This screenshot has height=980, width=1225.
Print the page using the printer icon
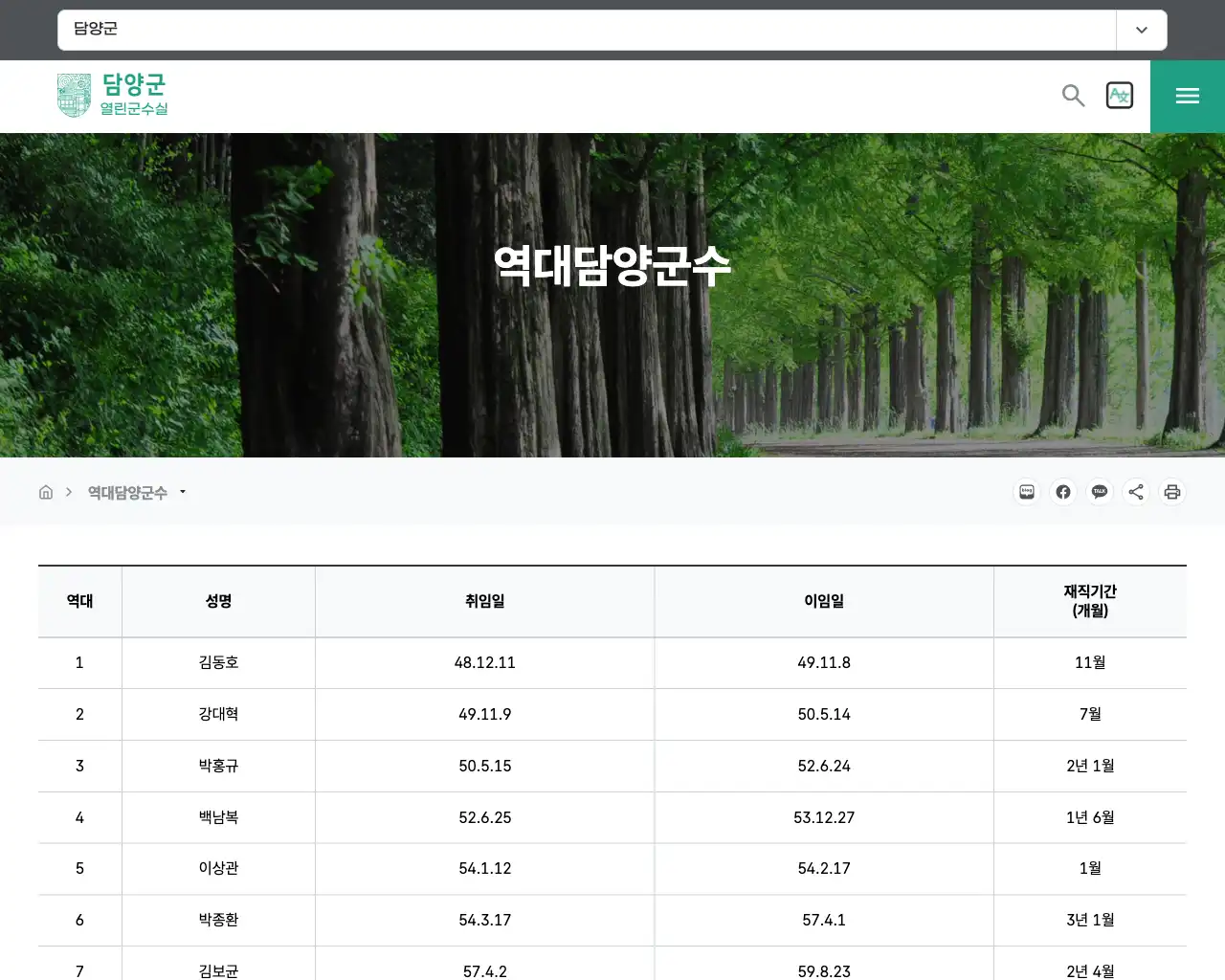1172,492
